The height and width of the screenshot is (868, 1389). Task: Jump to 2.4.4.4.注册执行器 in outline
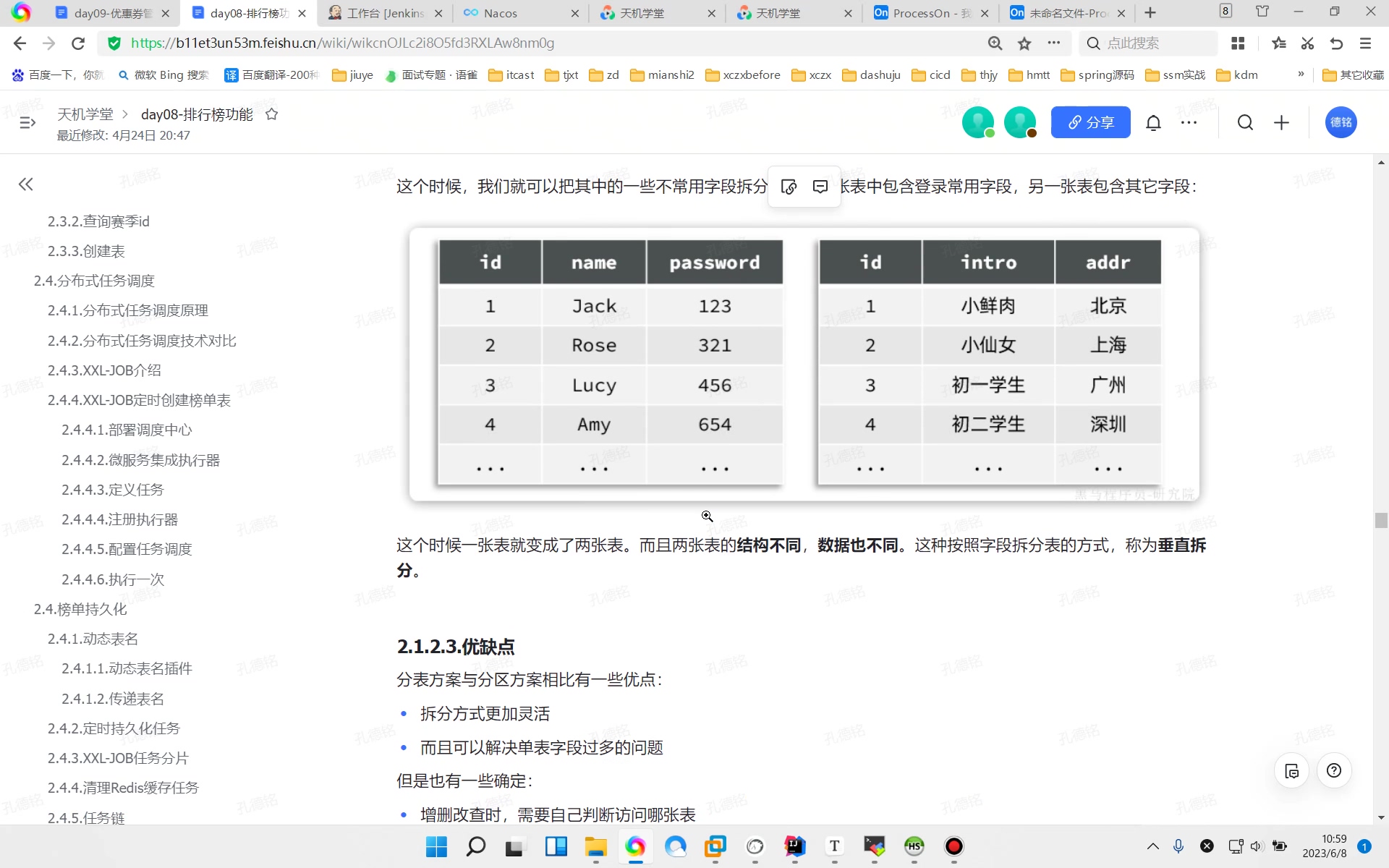[119, 519]
